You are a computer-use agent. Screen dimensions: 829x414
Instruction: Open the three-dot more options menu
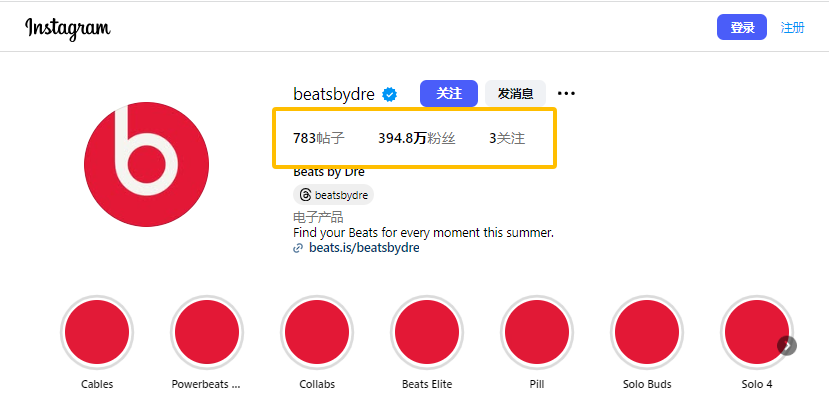point(566,94)
